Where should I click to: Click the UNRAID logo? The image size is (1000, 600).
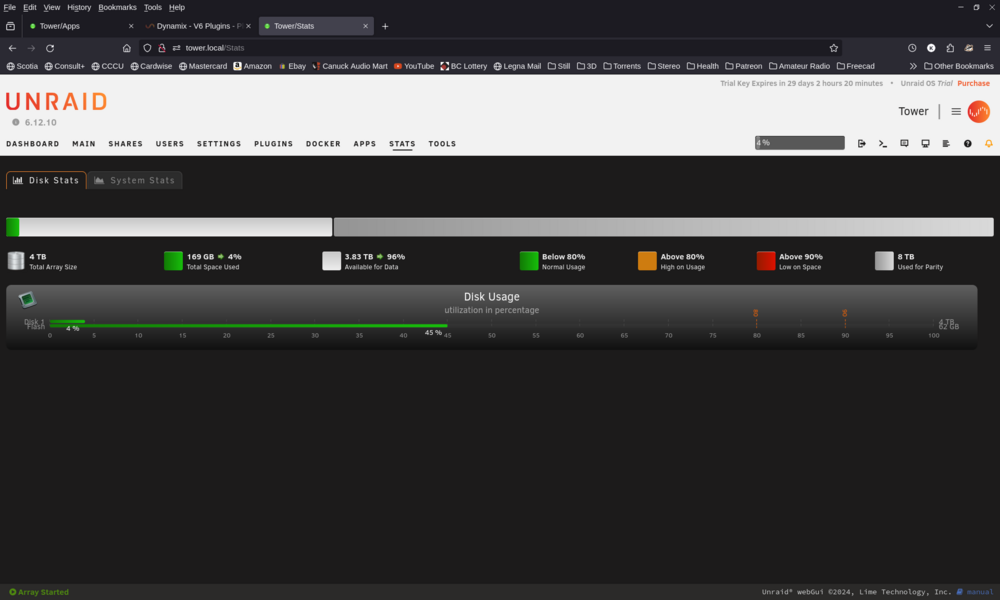coord(56,101)
